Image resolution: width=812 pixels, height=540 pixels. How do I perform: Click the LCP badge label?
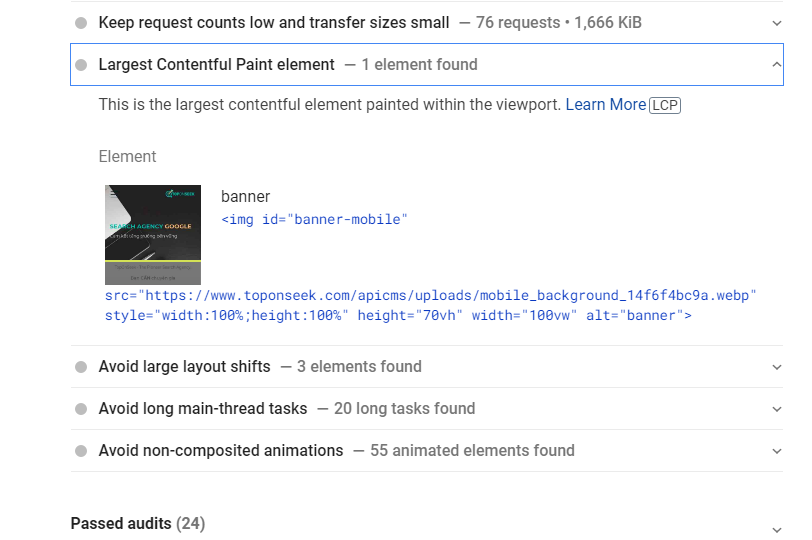tap(665, 105)
